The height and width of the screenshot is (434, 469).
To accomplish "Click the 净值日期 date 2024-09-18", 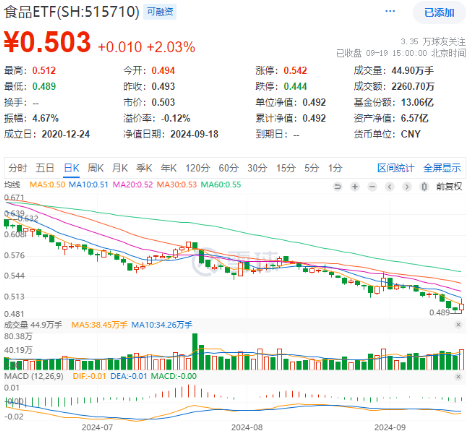I will tap(194, 134).
